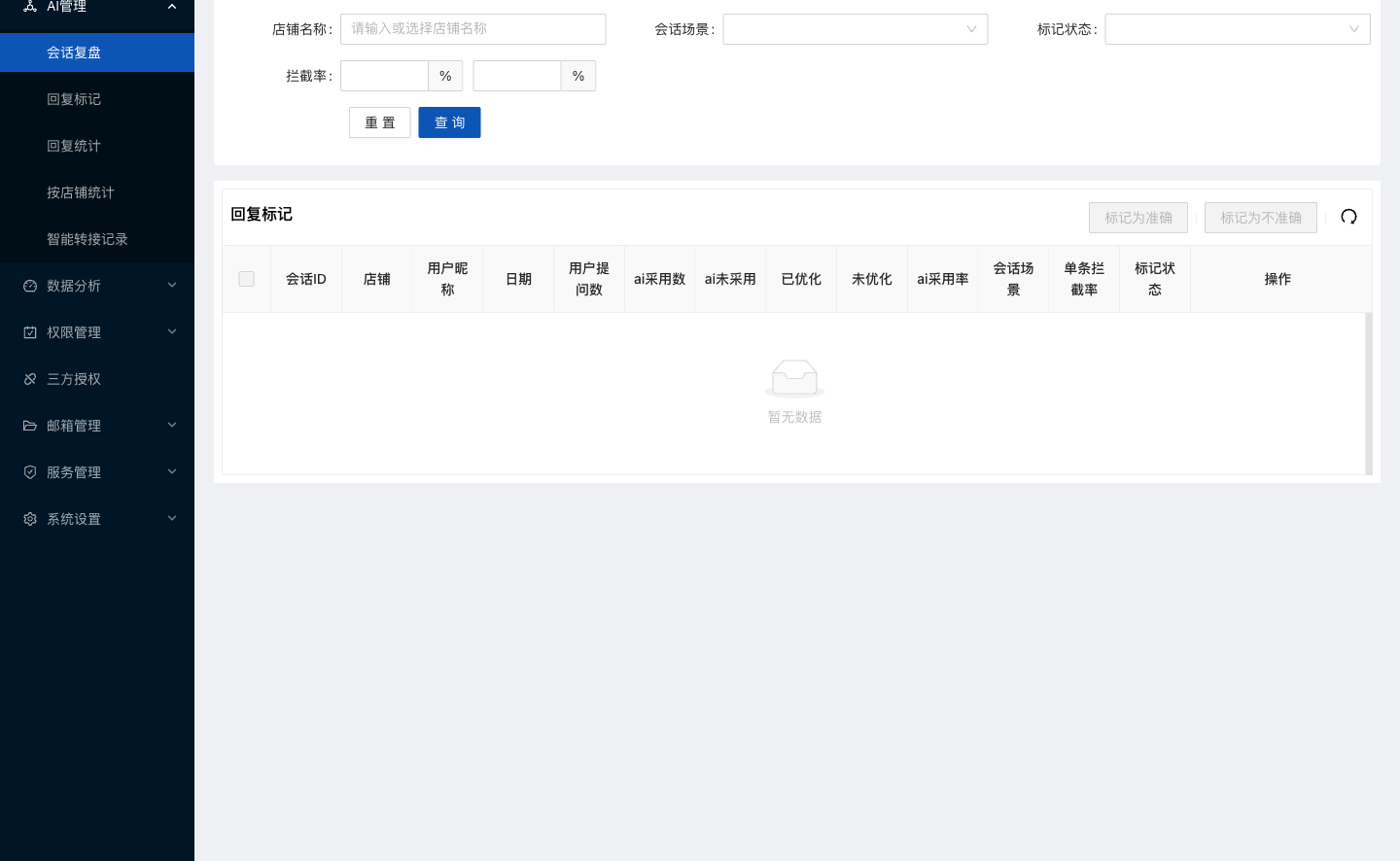Click the table vertical scrollbar
Screen dimensions: 1400x861
tap(1369, 394)
